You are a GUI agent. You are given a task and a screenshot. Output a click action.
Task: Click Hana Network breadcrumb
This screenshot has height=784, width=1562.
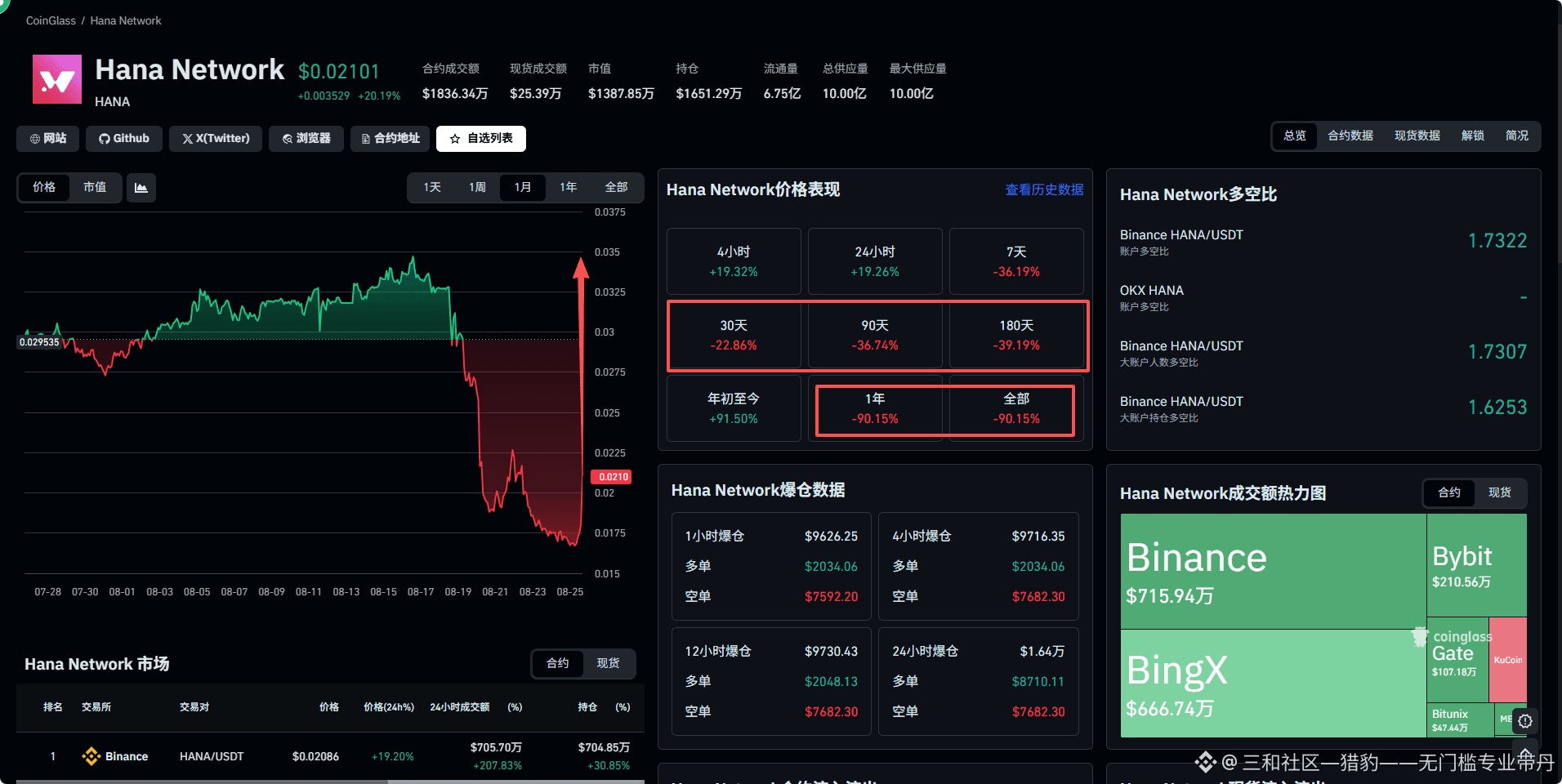(126, 20)
